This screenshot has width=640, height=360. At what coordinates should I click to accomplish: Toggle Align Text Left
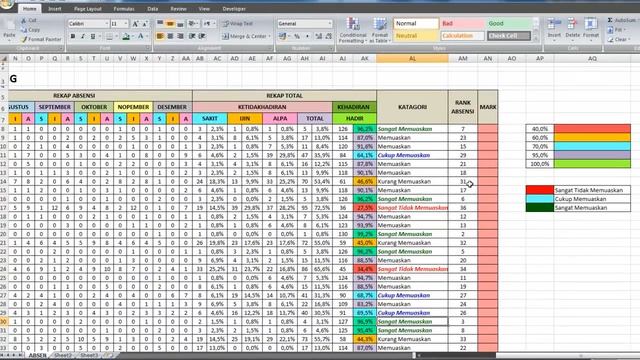click(160, 36)
